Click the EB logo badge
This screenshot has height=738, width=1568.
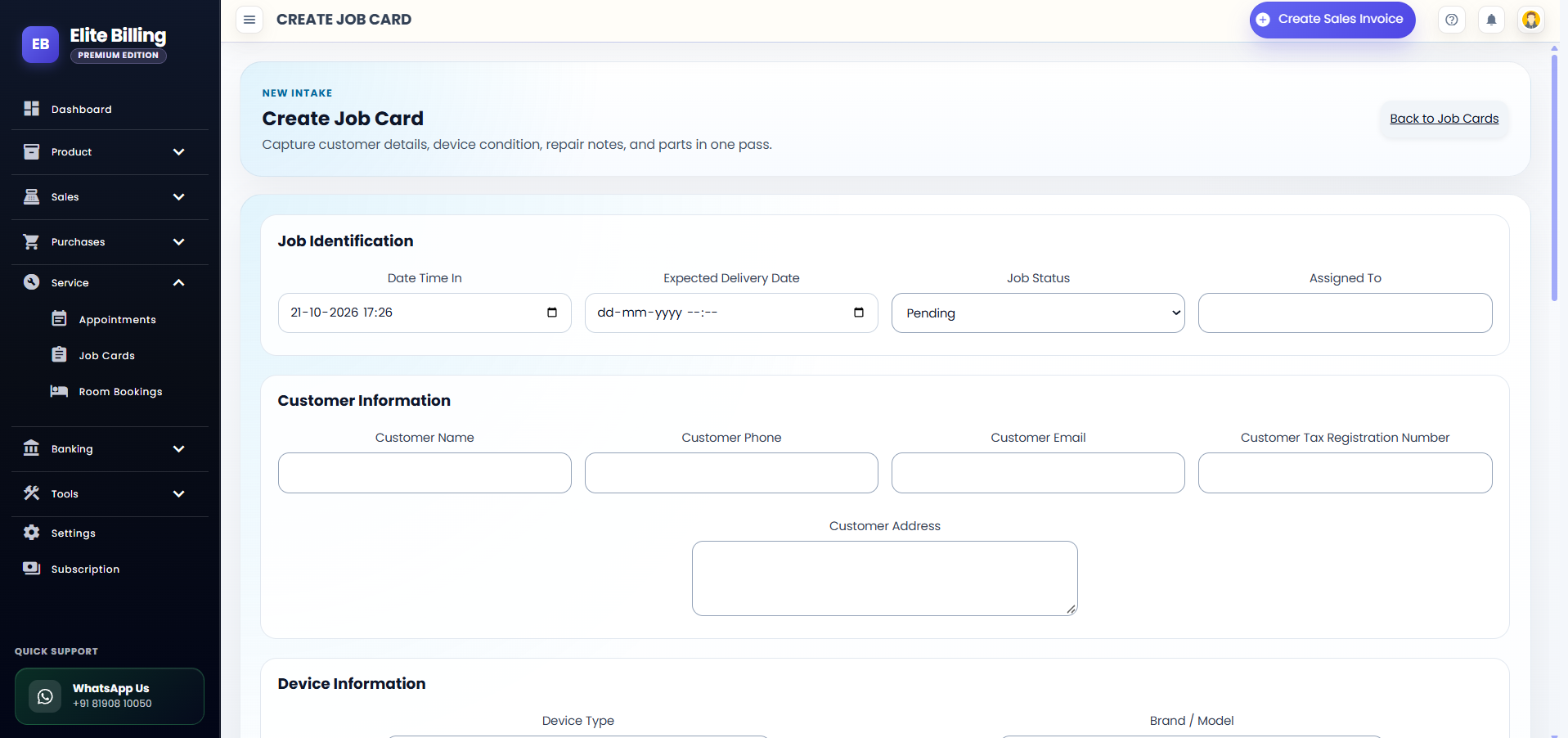point(40,44)
